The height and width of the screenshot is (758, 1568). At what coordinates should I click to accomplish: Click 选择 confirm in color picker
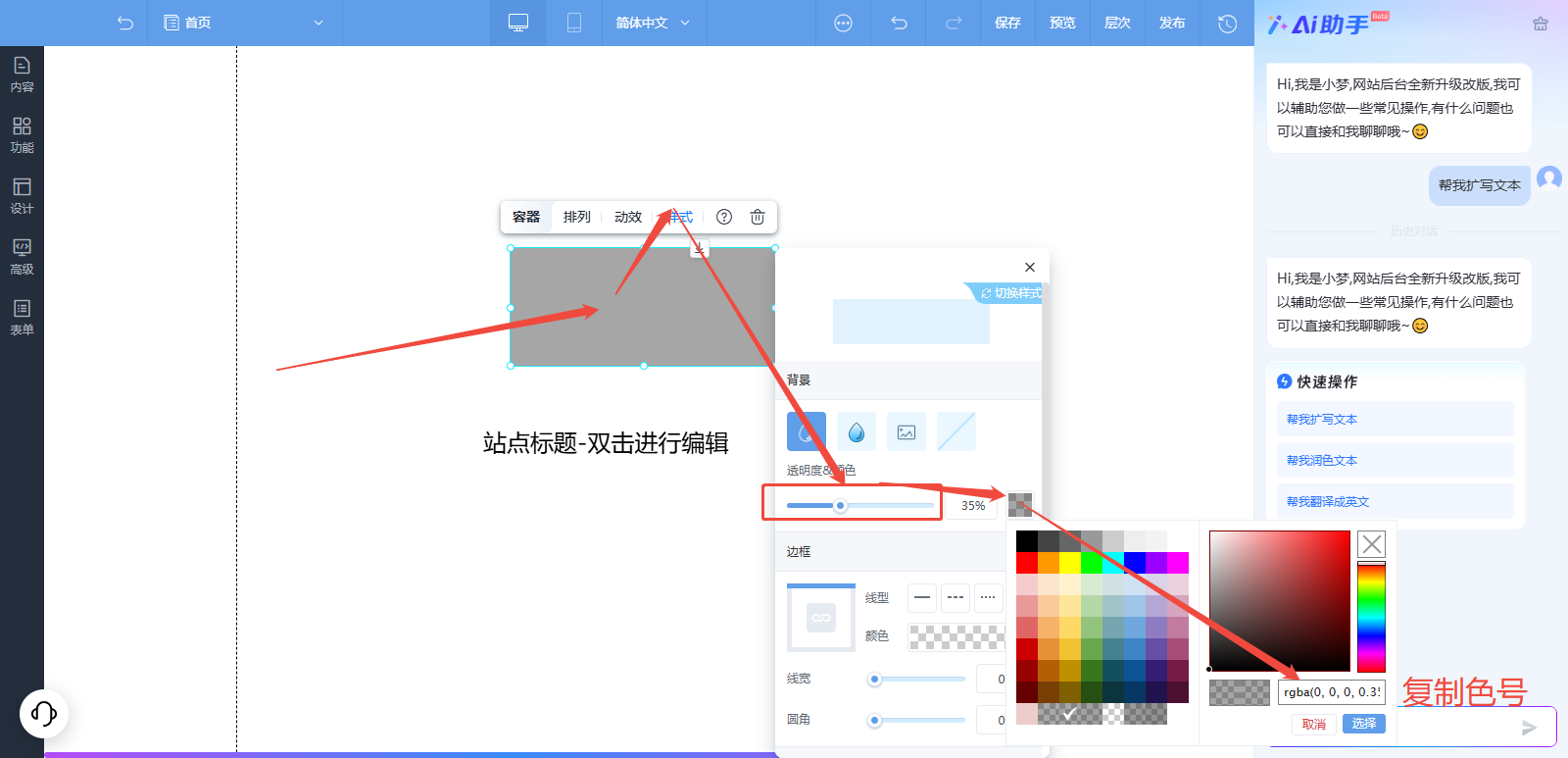pos(1364,724)
